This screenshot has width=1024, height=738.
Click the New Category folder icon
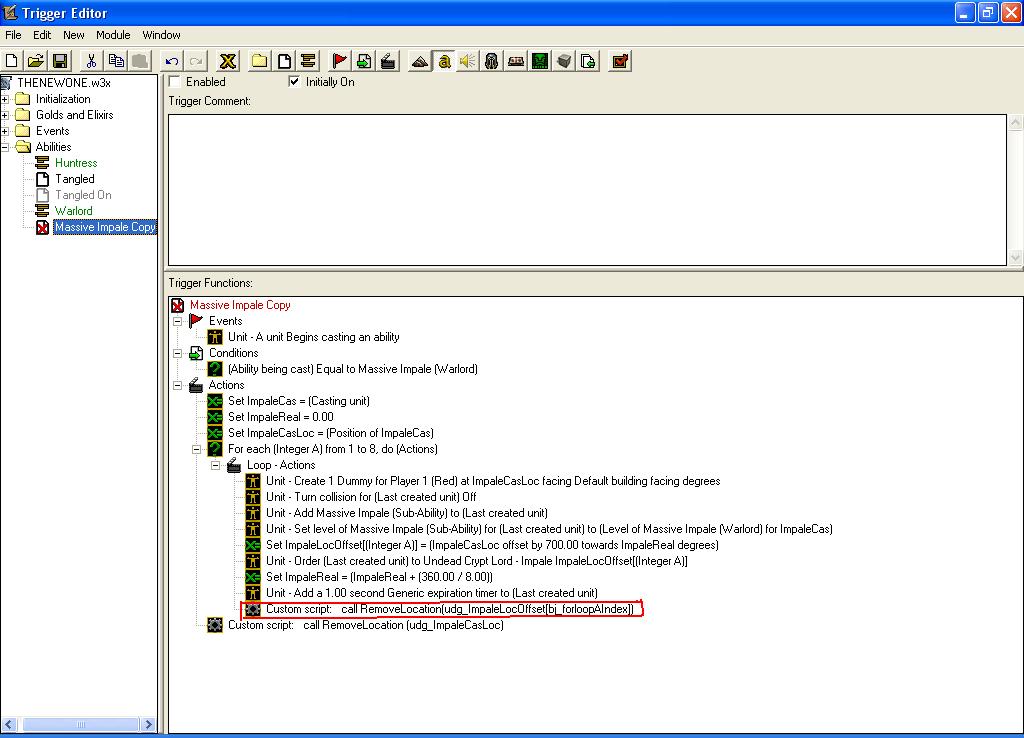click(x=259, y=61)
